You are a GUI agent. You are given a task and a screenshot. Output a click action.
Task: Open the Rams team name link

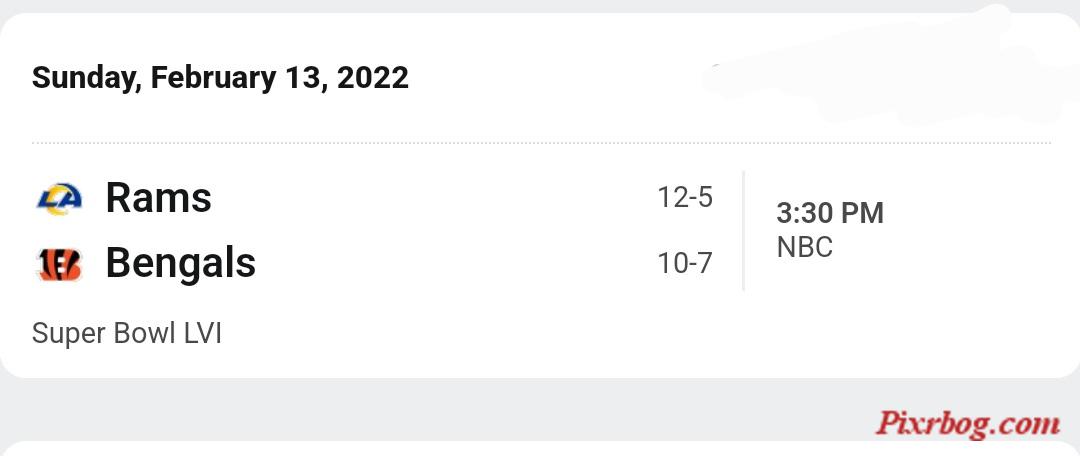click(158, 198)
